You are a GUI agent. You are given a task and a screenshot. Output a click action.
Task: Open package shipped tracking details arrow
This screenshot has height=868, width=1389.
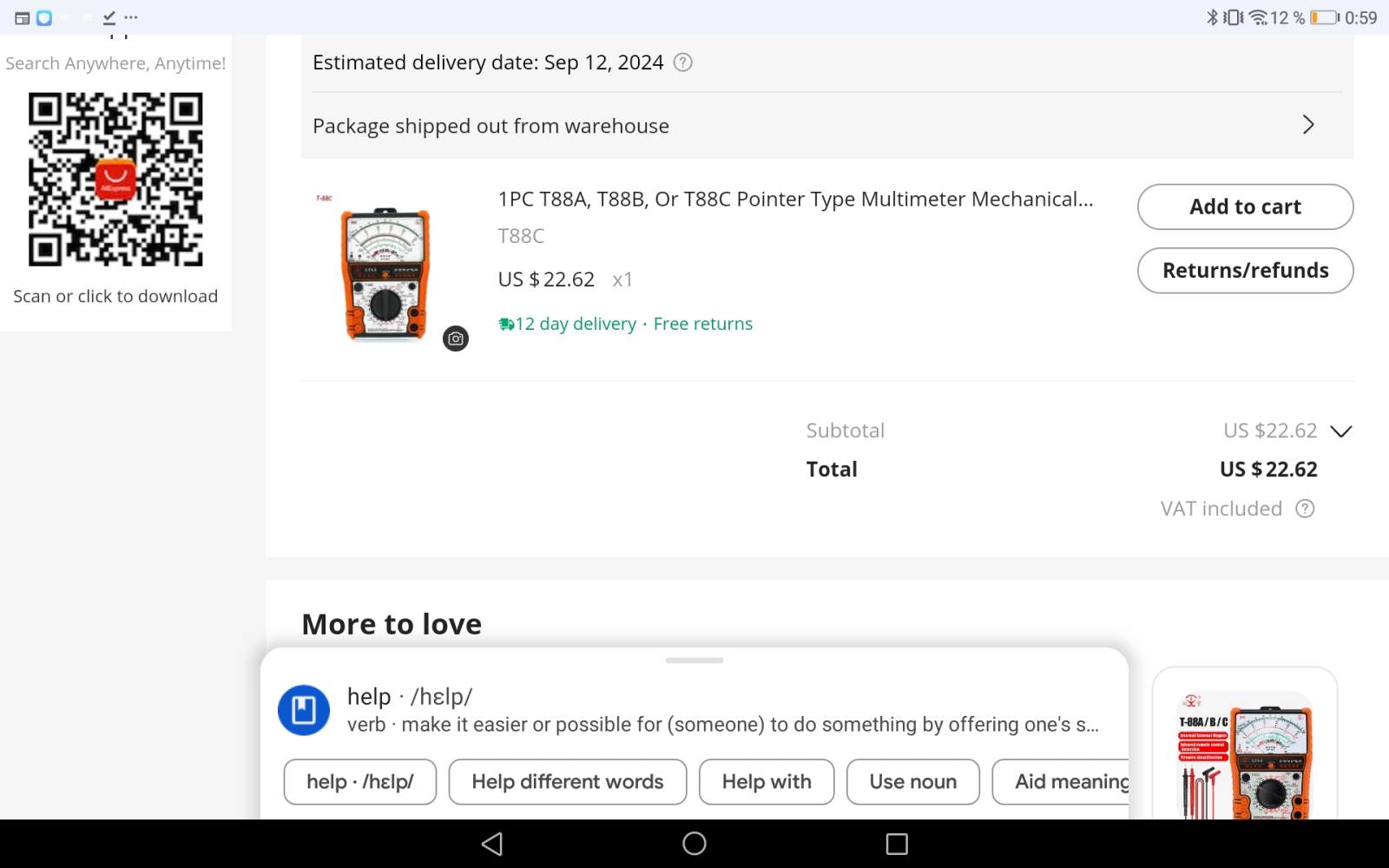tap(1308, 125)
